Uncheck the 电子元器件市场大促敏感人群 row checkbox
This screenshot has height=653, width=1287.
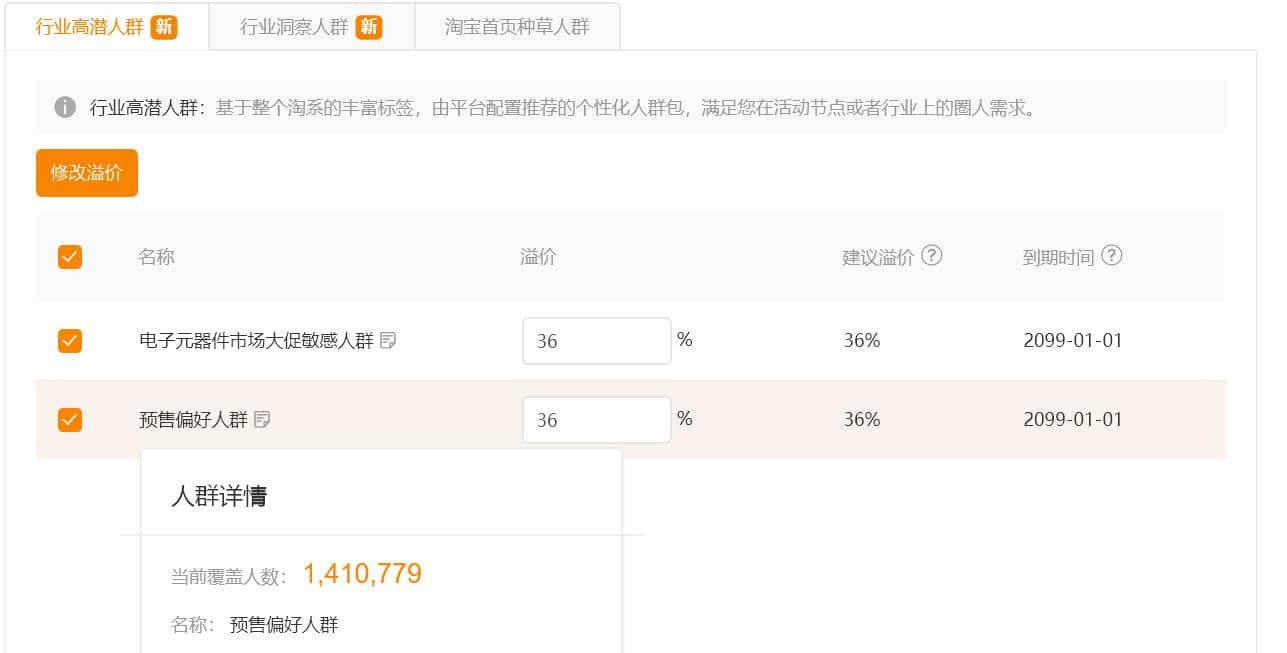point(70,341)
